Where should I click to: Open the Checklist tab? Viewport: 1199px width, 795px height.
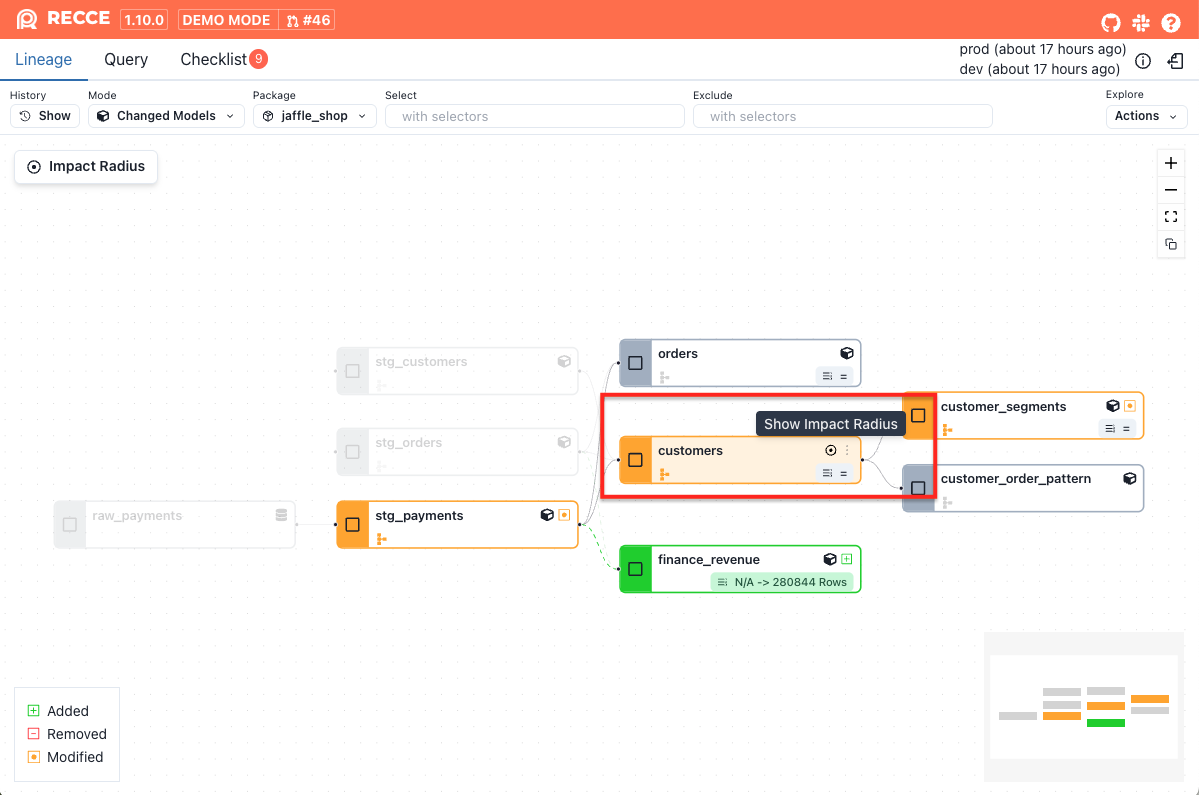point(214,60)
